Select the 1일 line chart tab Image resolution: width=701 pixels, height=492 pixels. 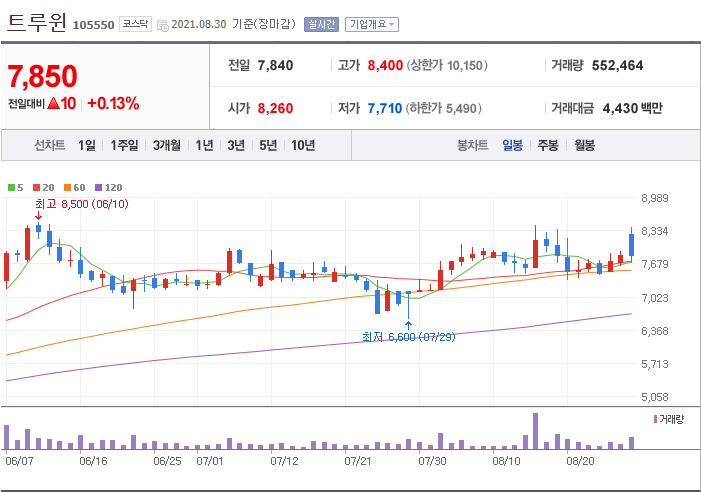87,145
